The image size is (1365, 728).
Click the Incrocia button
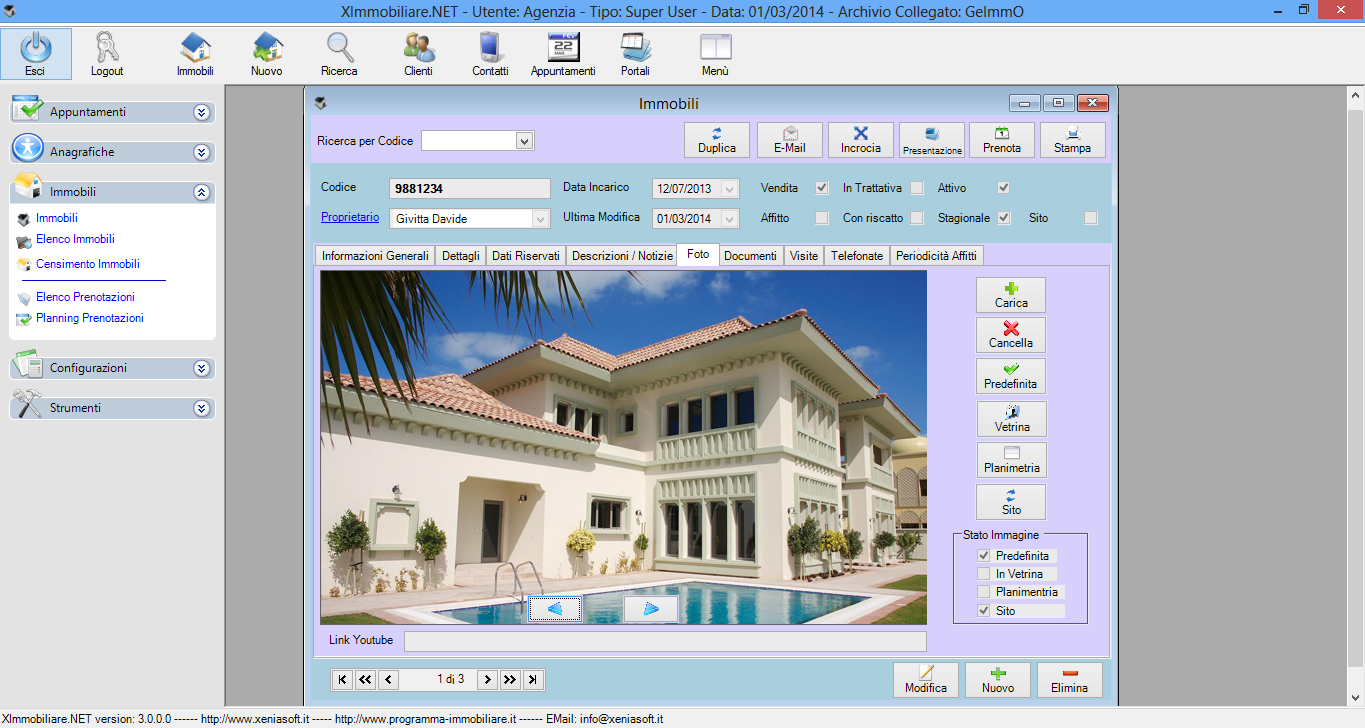(x=861, y=140)
